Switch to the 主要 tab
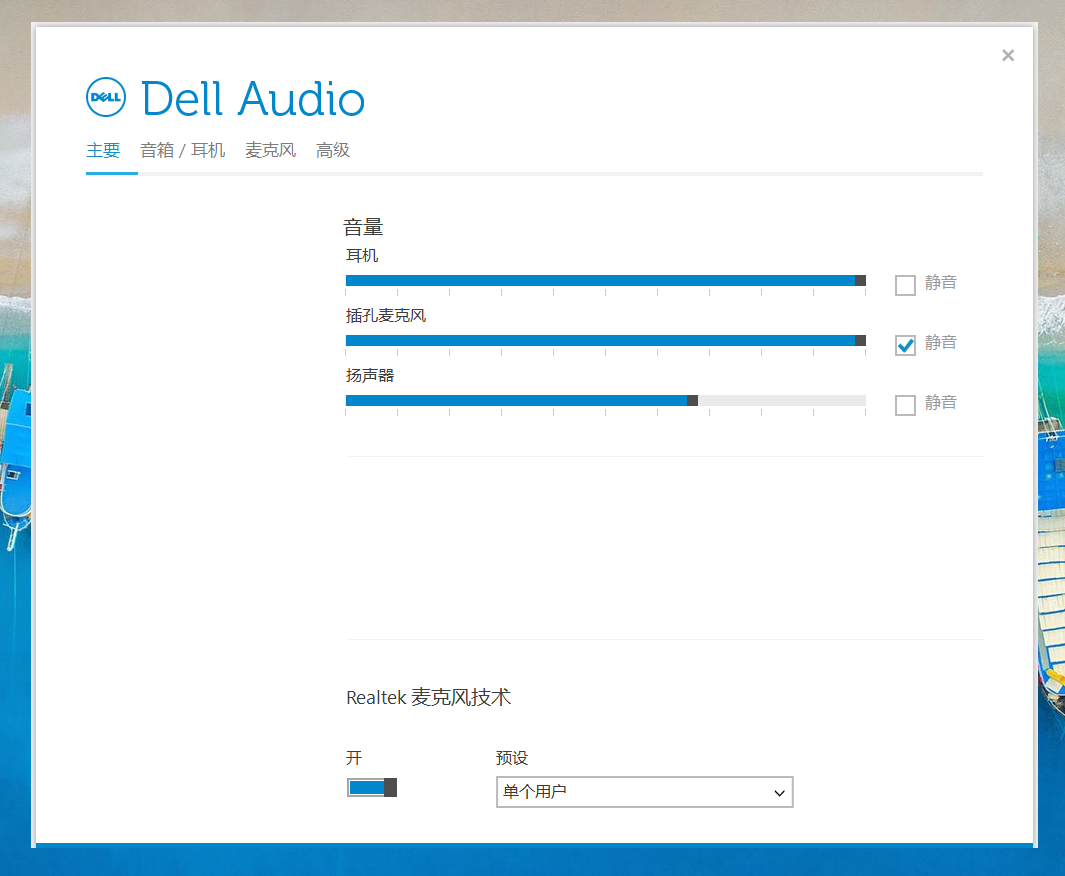 pyautogui.click(x=103, y=151)
